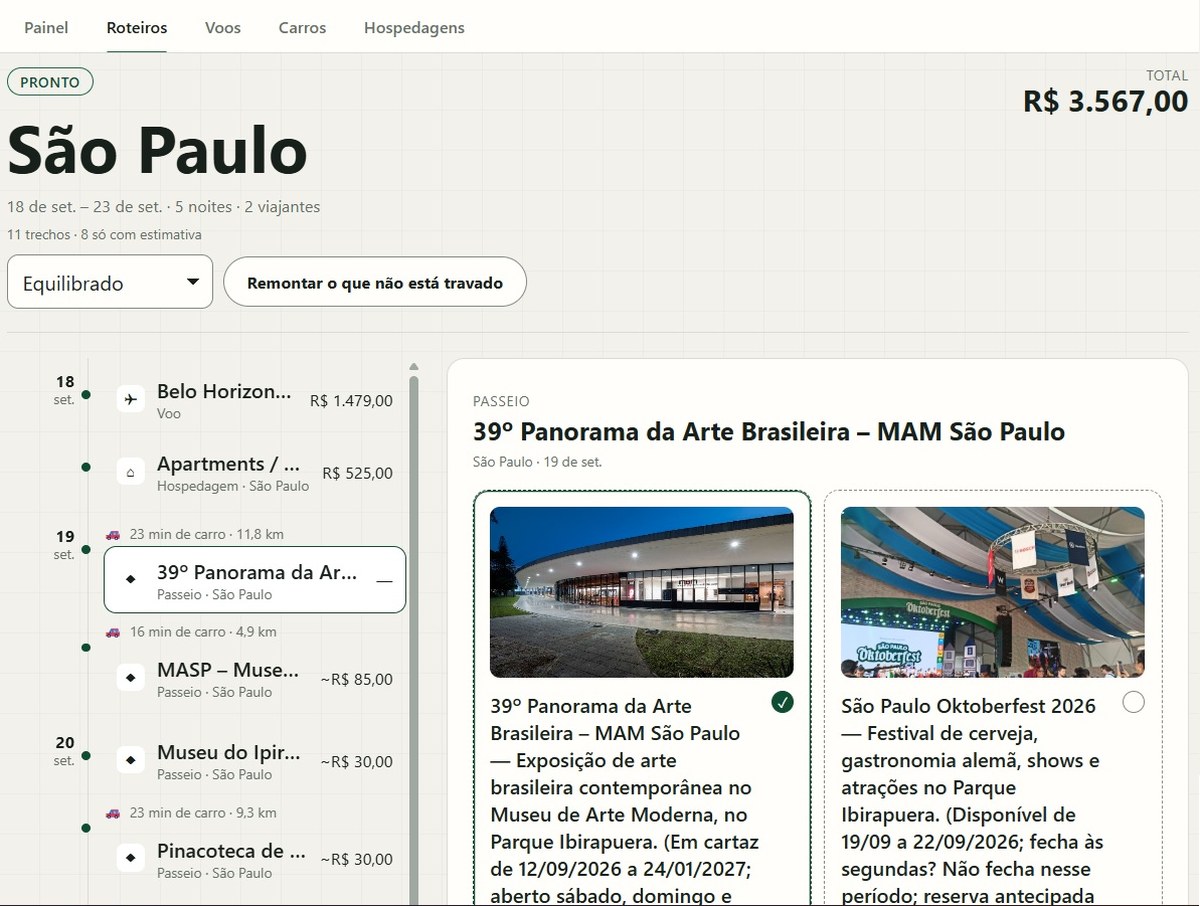Viewport: 1200px width, 906px height.
Task: Click the diamond icon next to Museu do Ipir...
Action: [x=130, y=761]
